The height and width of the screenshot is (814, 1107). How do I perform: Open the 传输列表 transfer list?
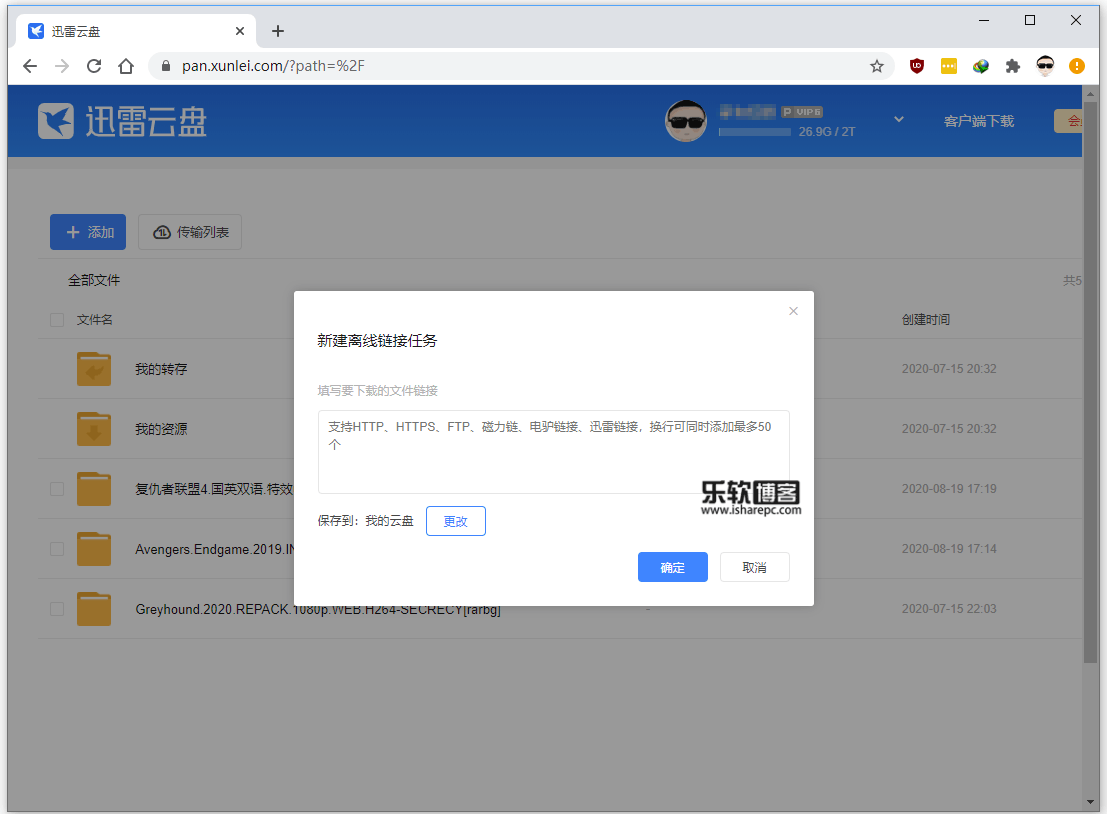click(190, 232)
